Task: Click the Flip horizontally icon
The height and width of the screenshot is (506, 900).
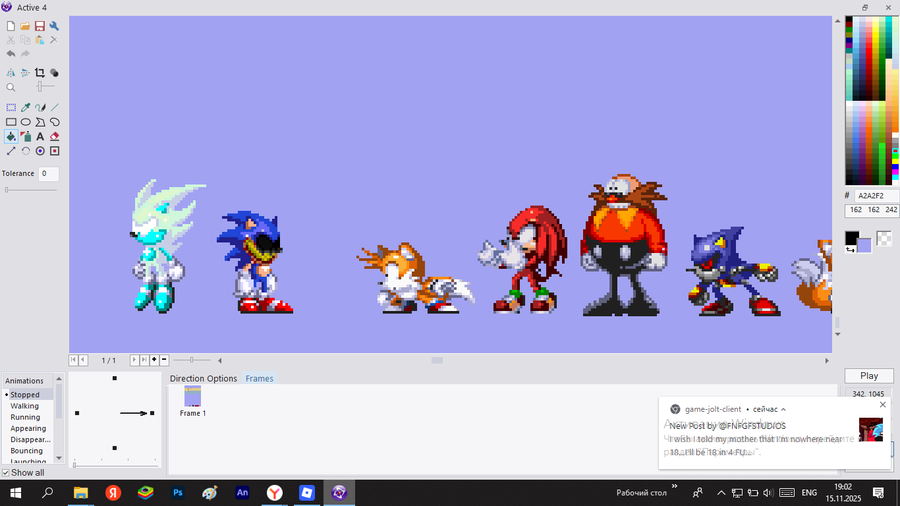Action: point(11,73)
